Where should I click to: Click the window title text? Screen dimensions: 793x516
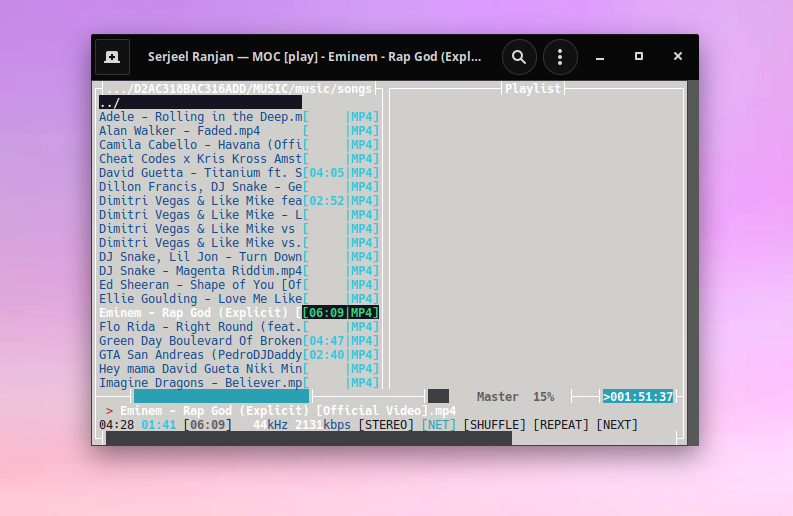coord(315,57)
